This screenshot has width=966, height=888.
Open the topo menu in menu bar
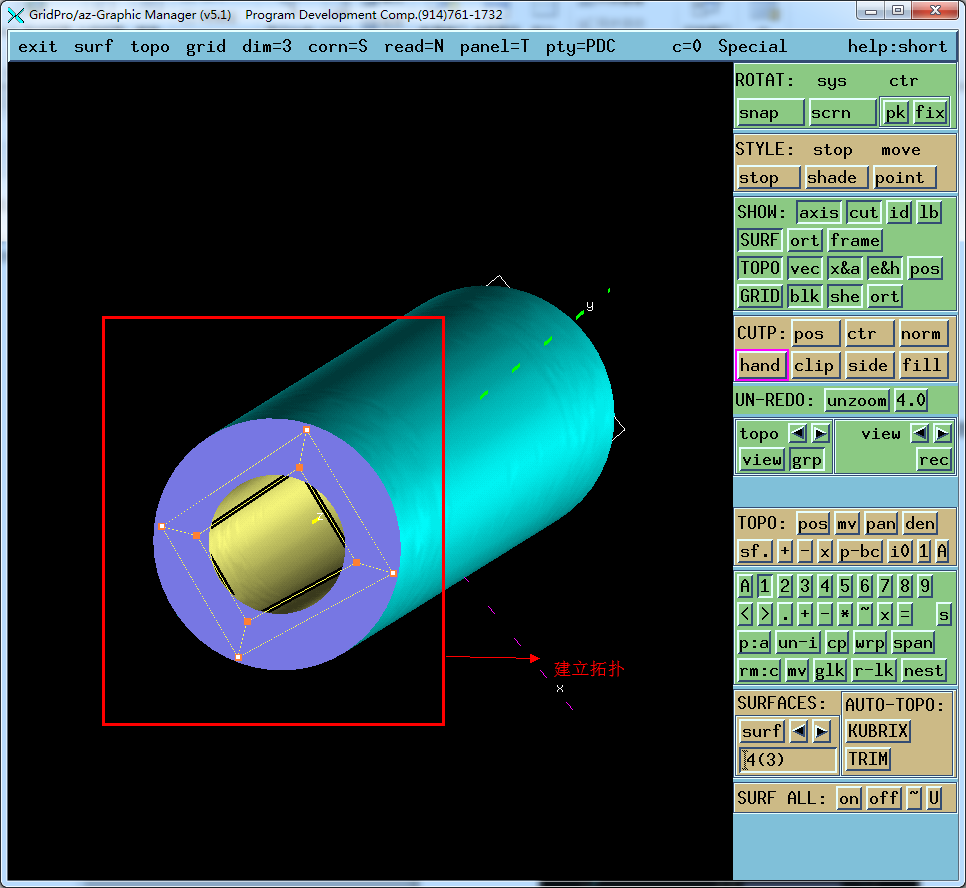pyautogui.click(x=149, y=46)
